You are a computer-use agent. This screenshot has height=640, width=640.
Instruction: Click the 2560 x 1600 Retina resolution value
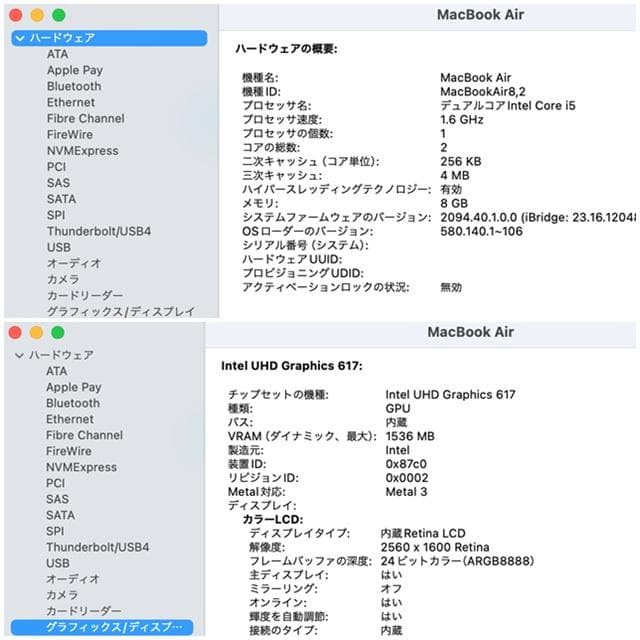pos(435,547)
